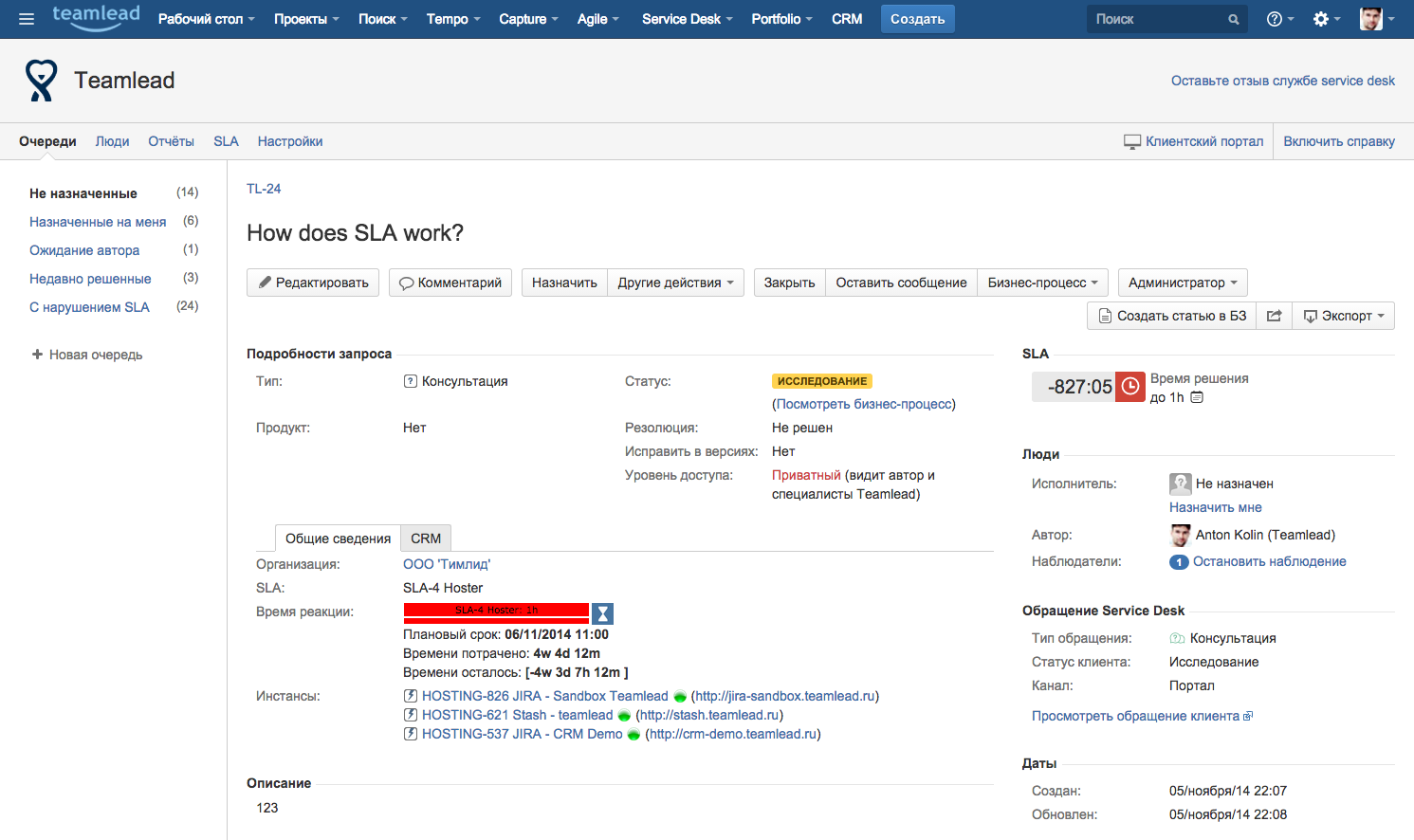Expand the Бизнес-процесс dropdown
The height and width of the screenshot is (840, 1414).
[x=1042, y=282]
